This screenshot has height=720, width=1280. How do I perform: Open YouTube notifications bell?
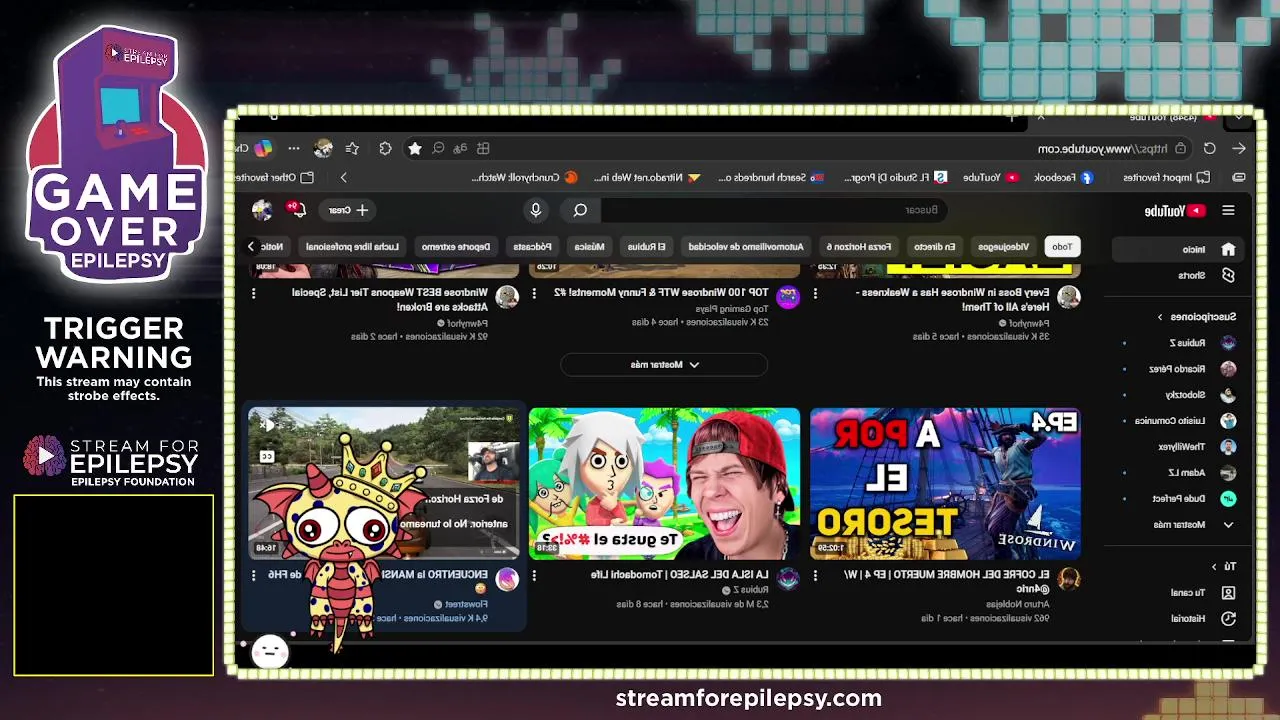[x=297, y=209]
